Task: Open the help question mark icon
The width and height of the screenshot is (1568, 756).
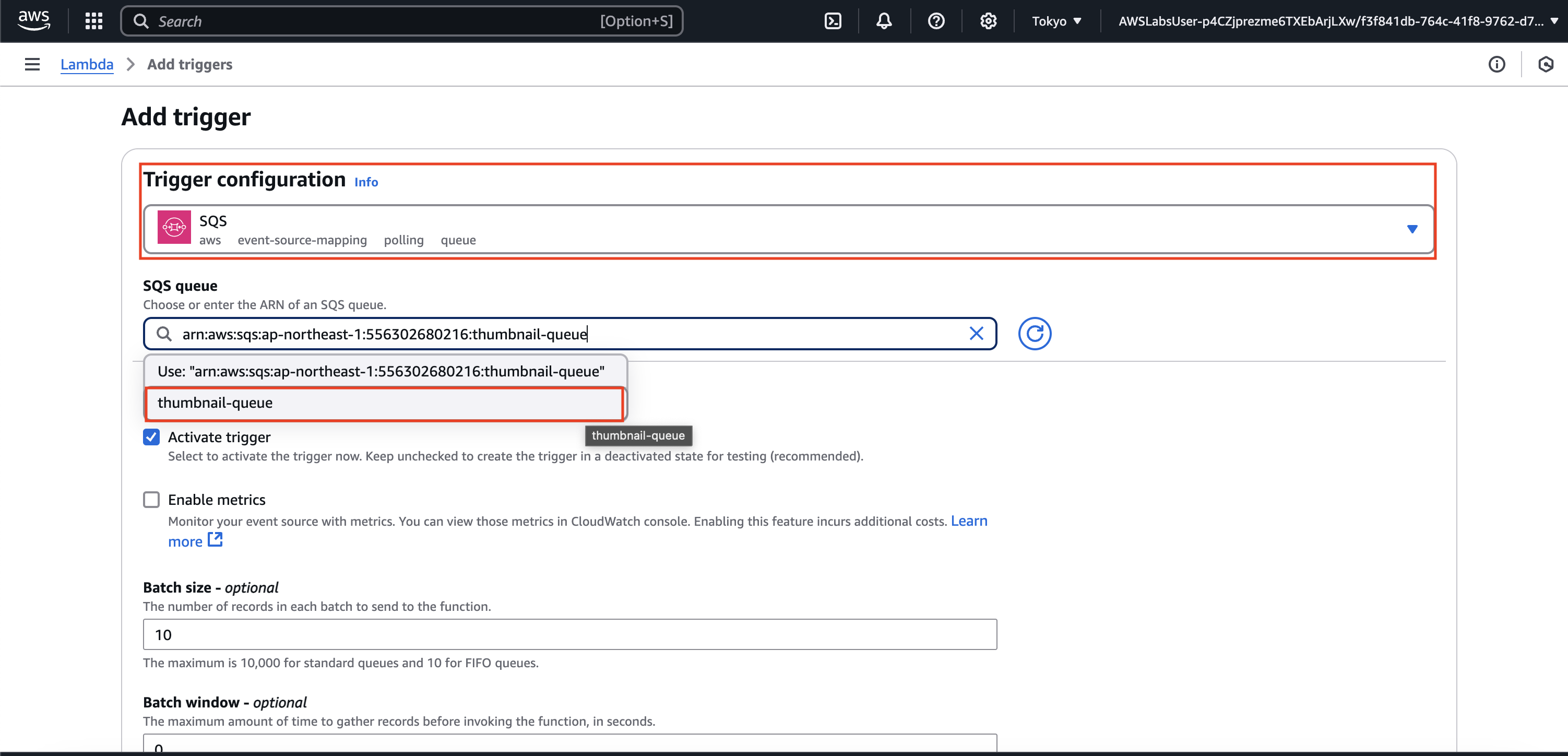Action: 935,21
